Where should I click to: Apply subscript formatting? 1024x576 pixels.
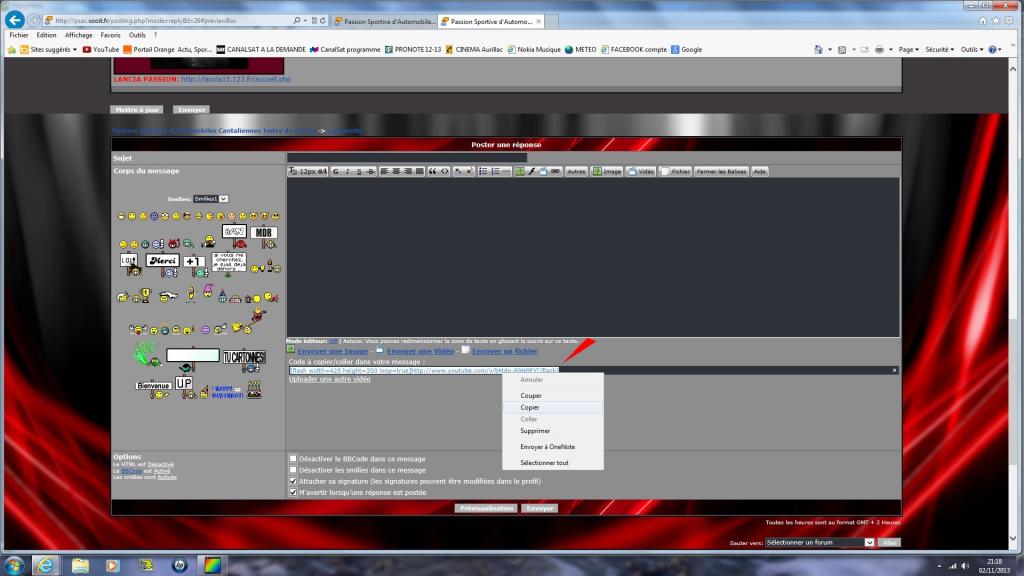pos(458,171)
